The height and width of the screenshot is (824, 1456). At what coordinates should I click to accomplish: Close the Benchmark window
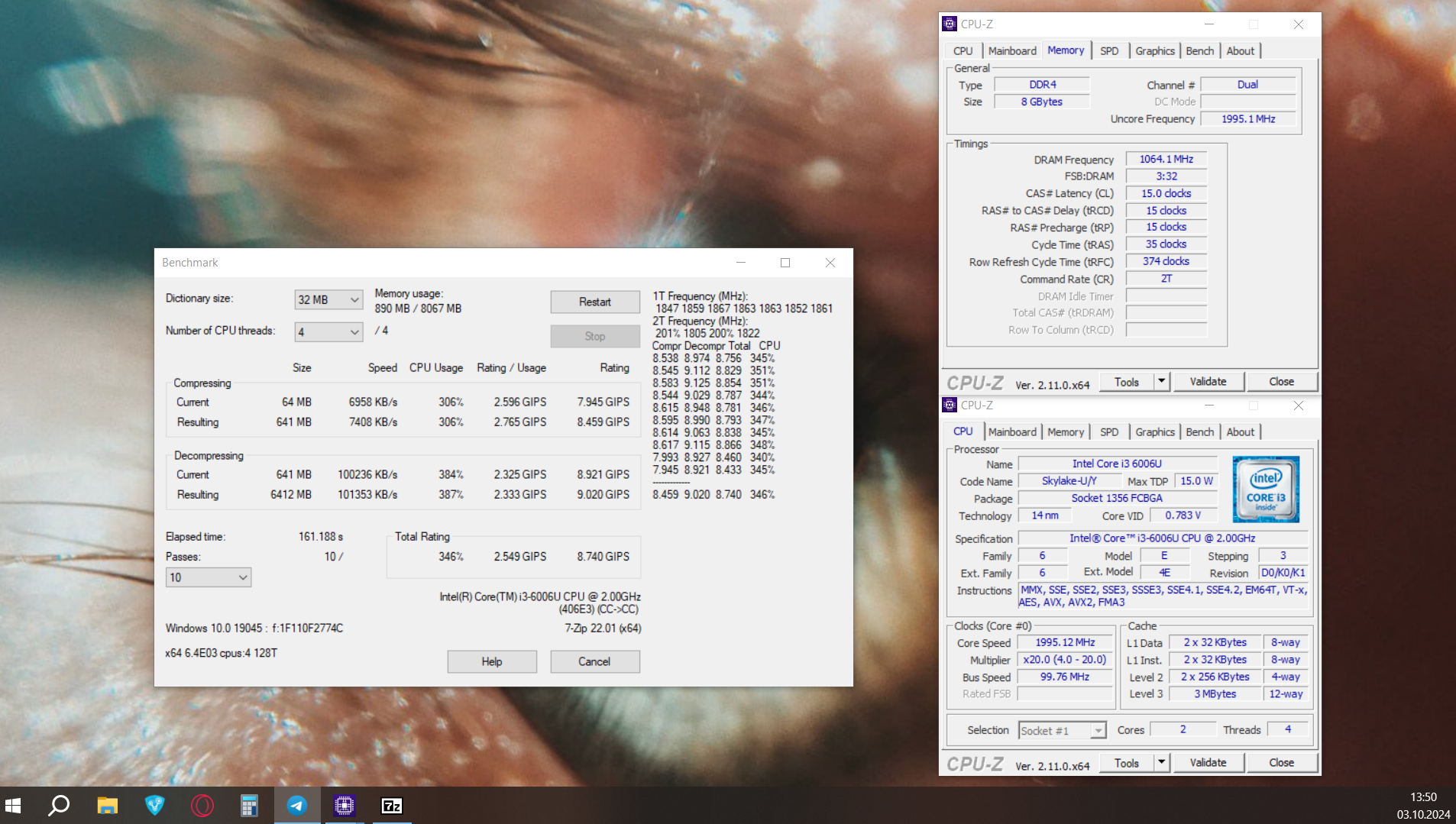(x=830, y=263)
